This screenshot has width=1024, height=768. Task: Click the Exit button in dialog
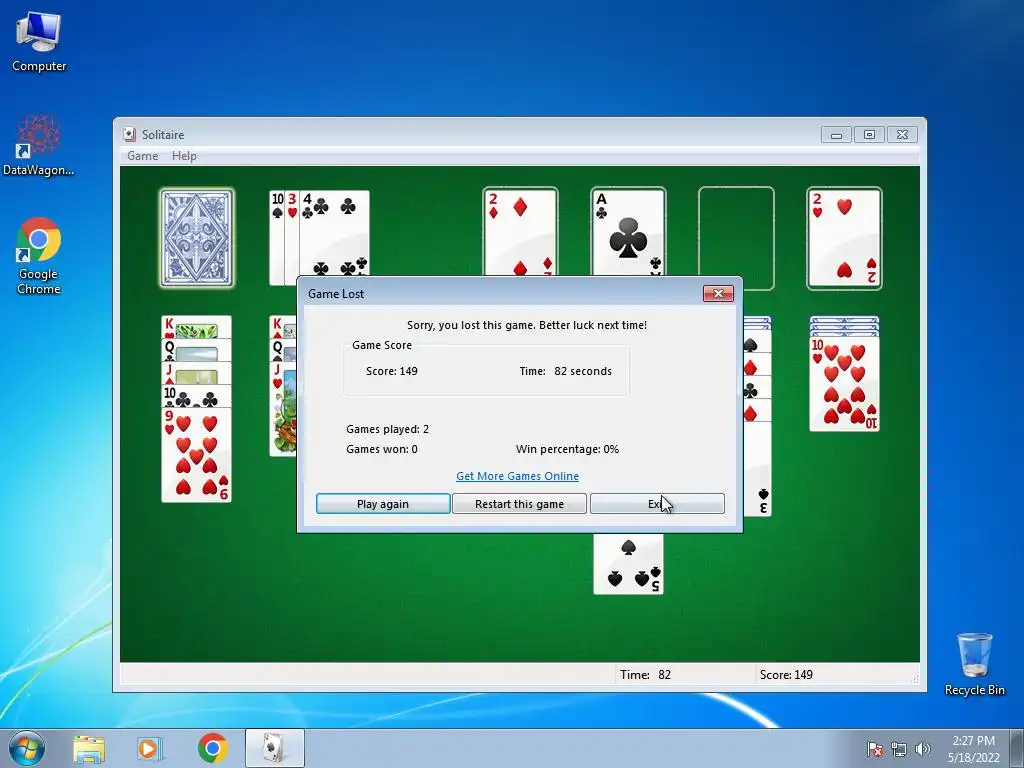[657, 504]
